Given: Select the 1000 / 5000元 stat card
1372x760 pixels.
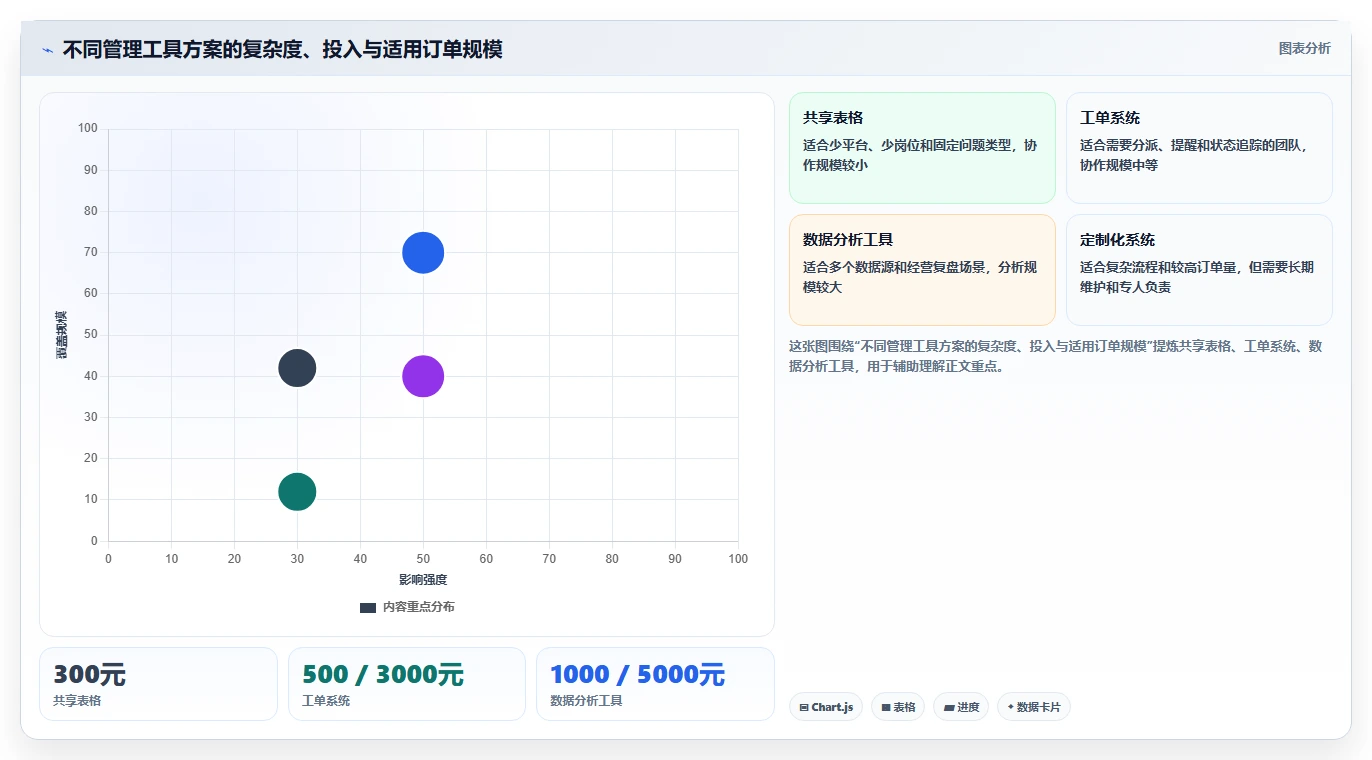Looking at the screenshot, I should click(655, 684).
